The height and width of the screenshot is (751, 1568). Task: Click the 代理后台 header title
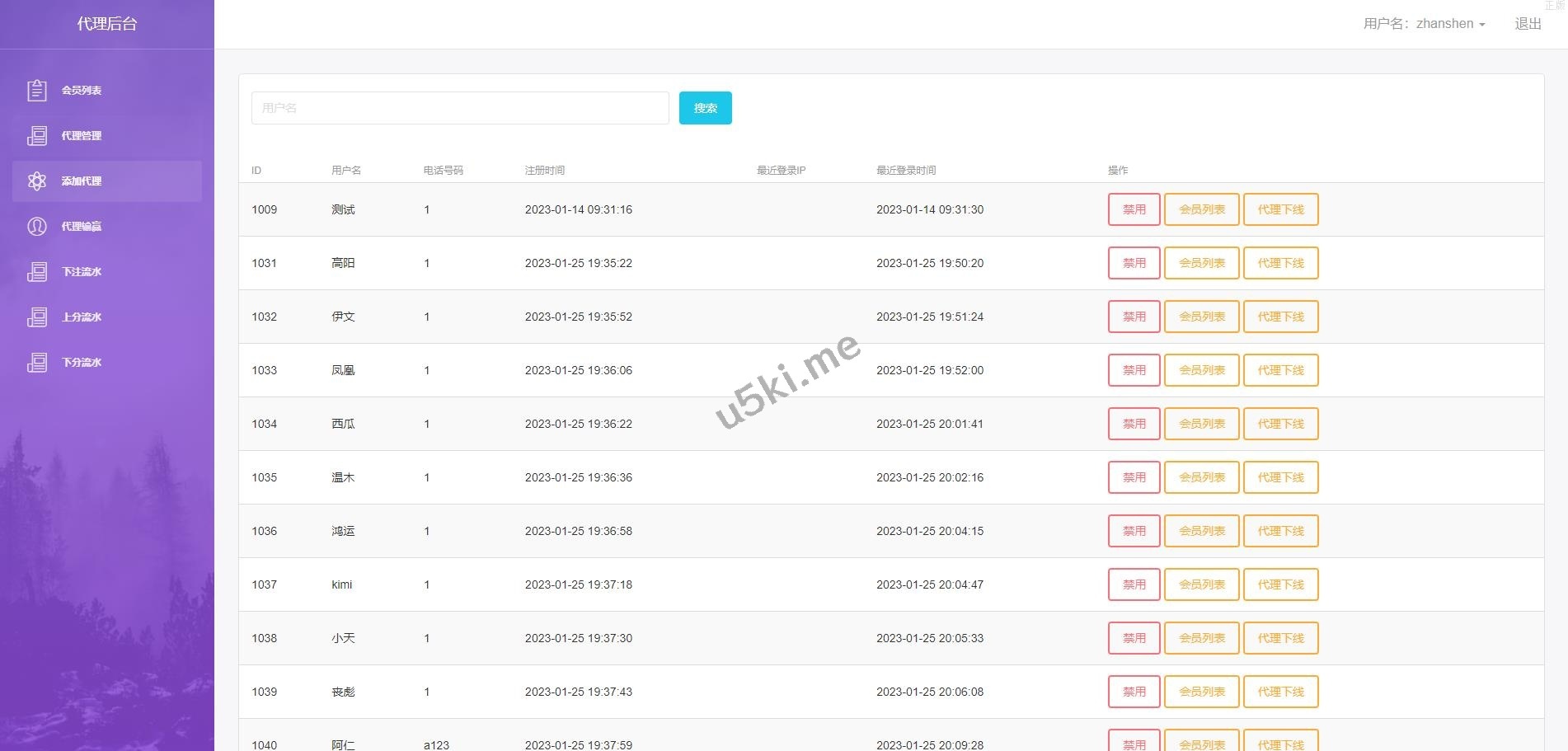coord(107,24)
